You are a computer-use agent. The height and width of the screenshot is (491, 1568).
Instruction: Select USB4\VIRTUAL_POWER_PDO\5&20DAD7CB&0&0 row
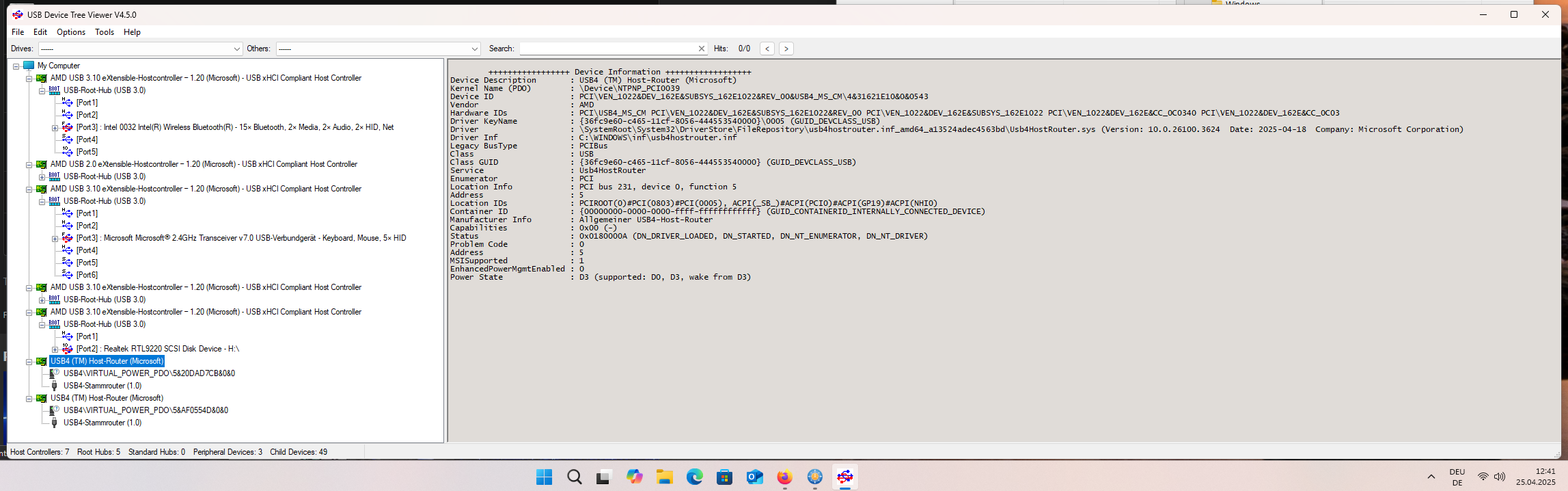click(149, 373)
